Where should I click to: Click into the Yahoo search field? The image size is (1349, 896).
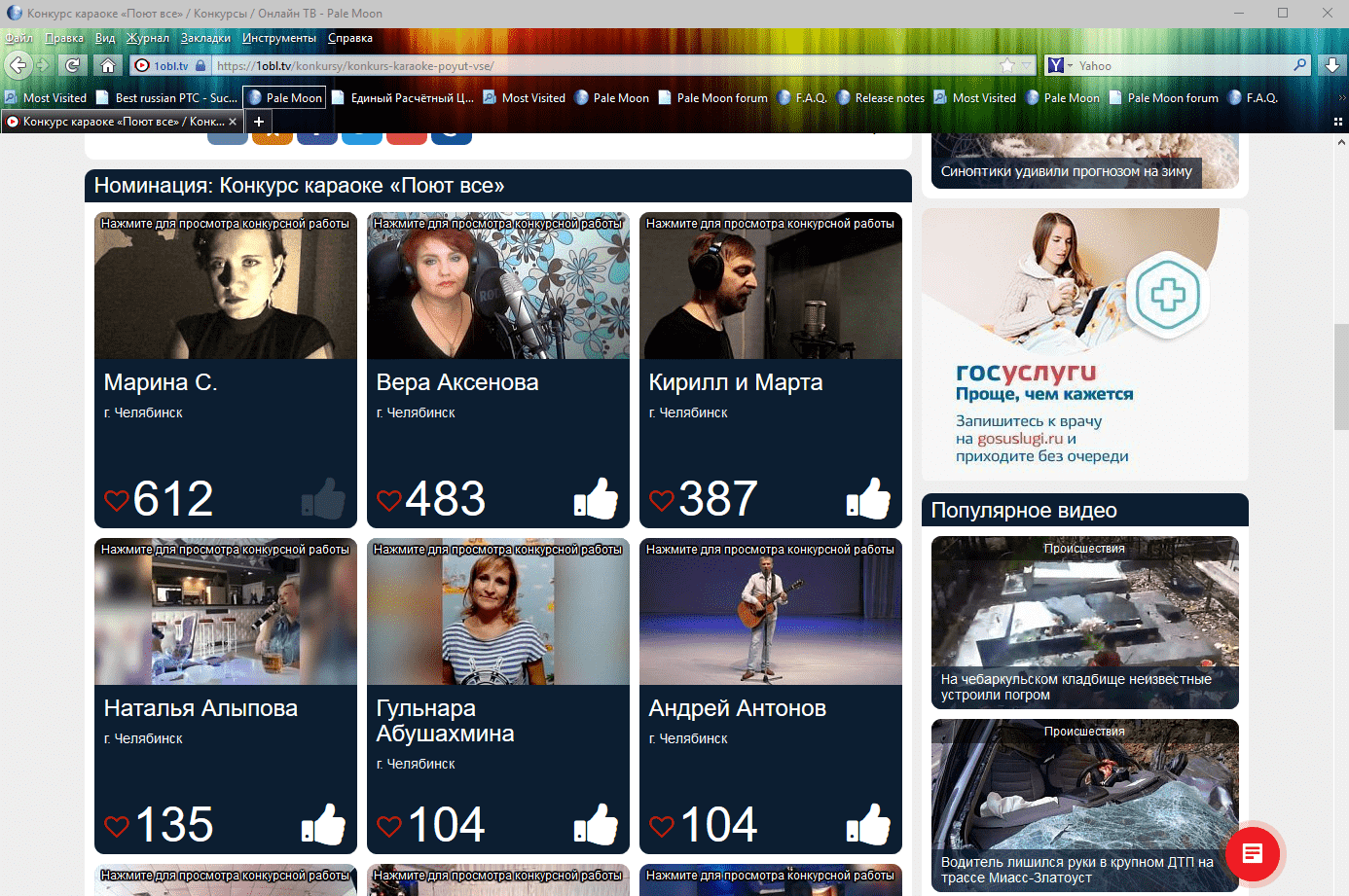coord(1183,65)
